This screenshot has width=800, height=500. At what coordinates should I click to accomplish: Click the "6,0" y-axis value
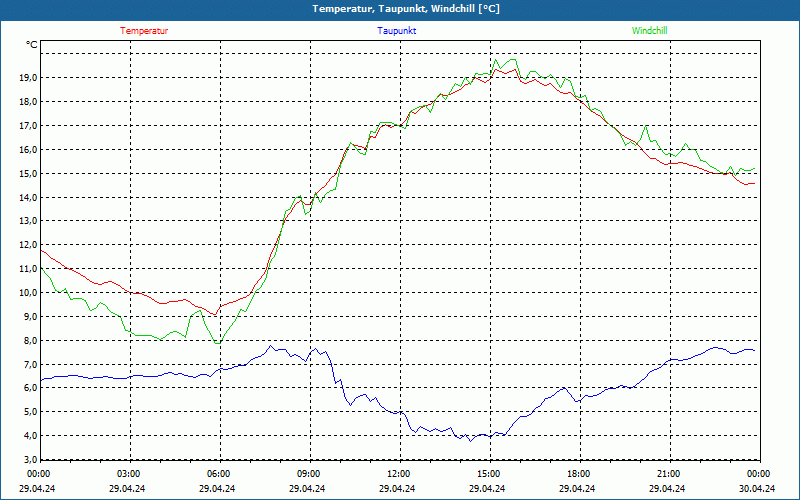[30, 388]
